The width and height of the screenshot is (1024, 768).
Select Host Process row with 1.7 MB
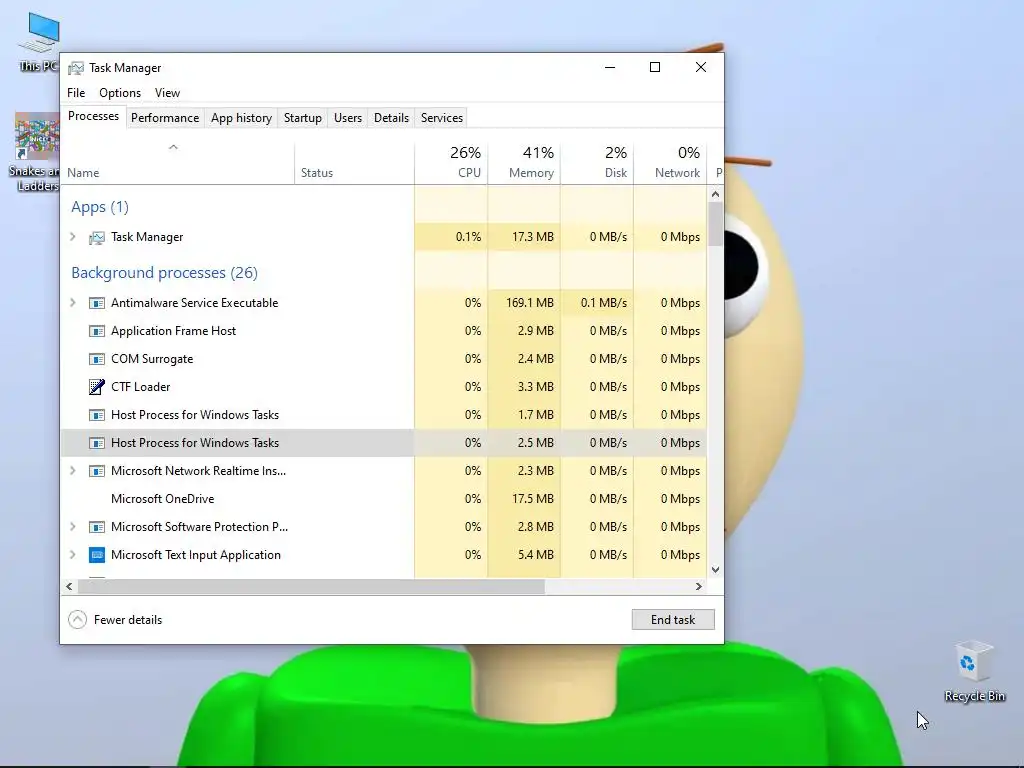click(x=384, y=415)
